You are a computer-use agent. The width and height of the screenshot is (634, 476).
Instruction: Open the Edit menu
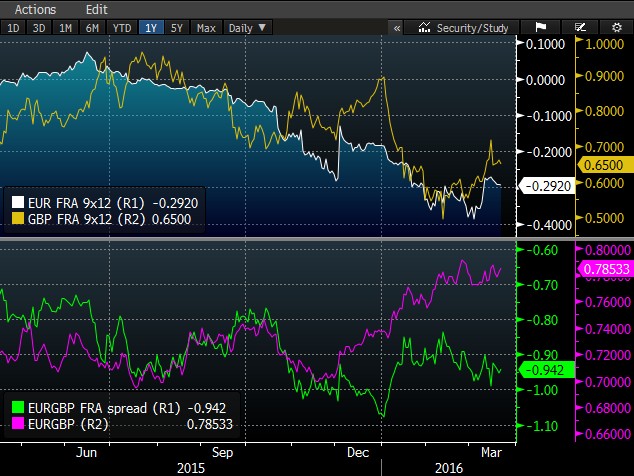(x=96, y=9)
